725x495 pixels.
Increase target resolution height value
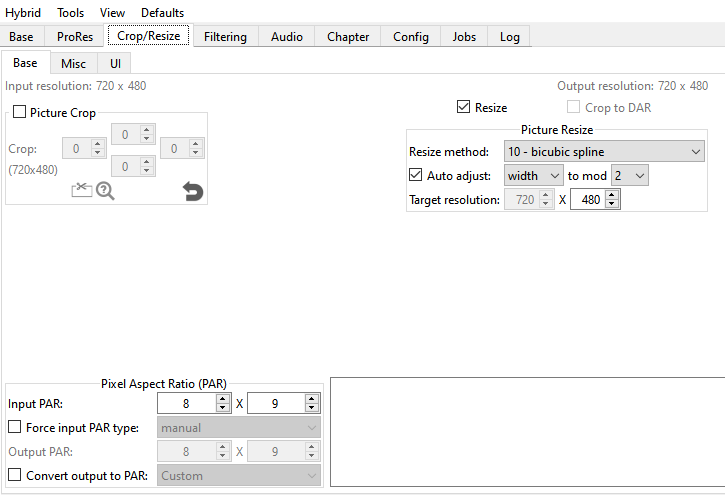[x=613, y=195]
